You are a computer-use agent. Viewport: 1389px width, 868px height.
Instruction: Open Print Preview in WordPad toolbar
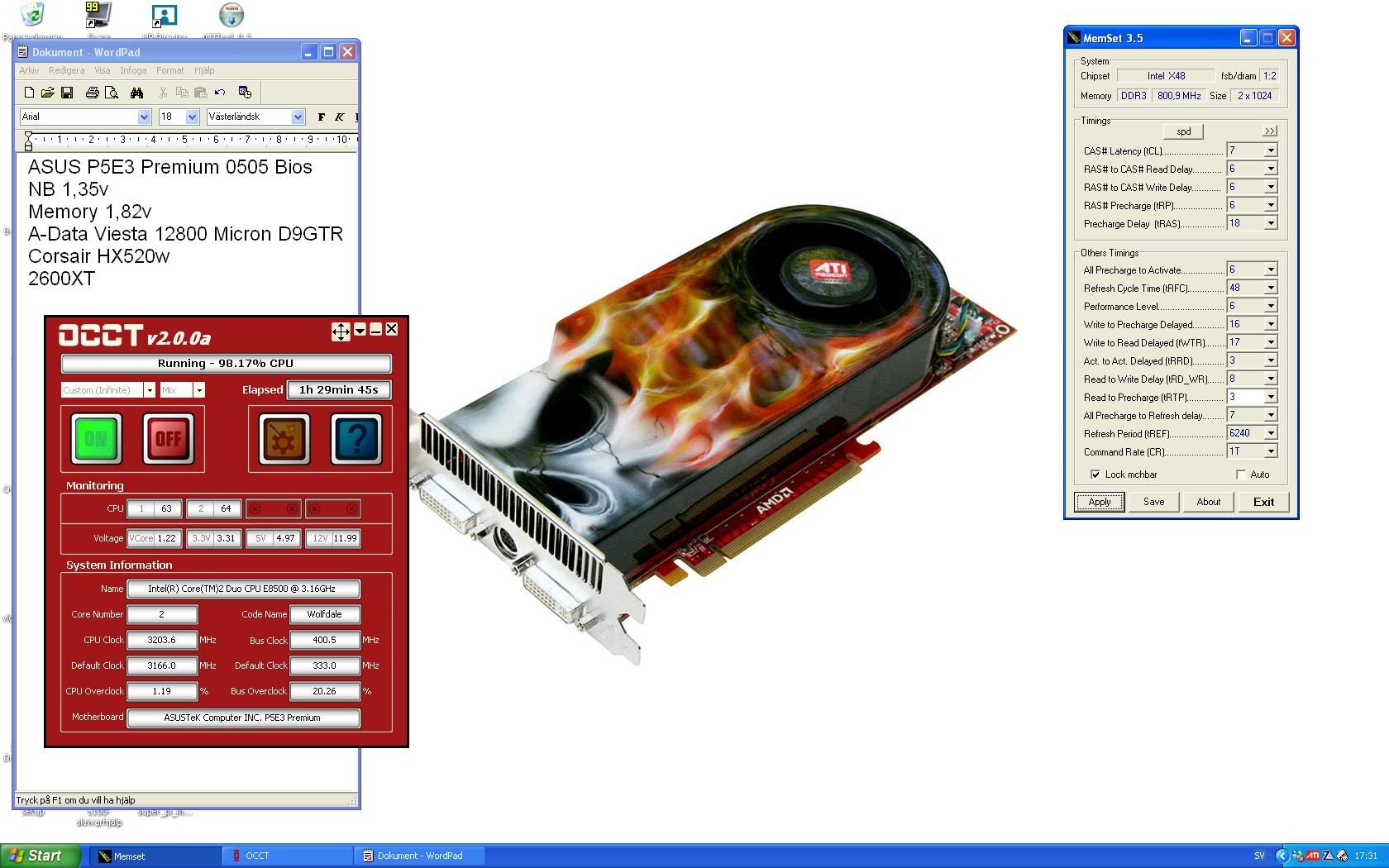[x=112, y=93]
